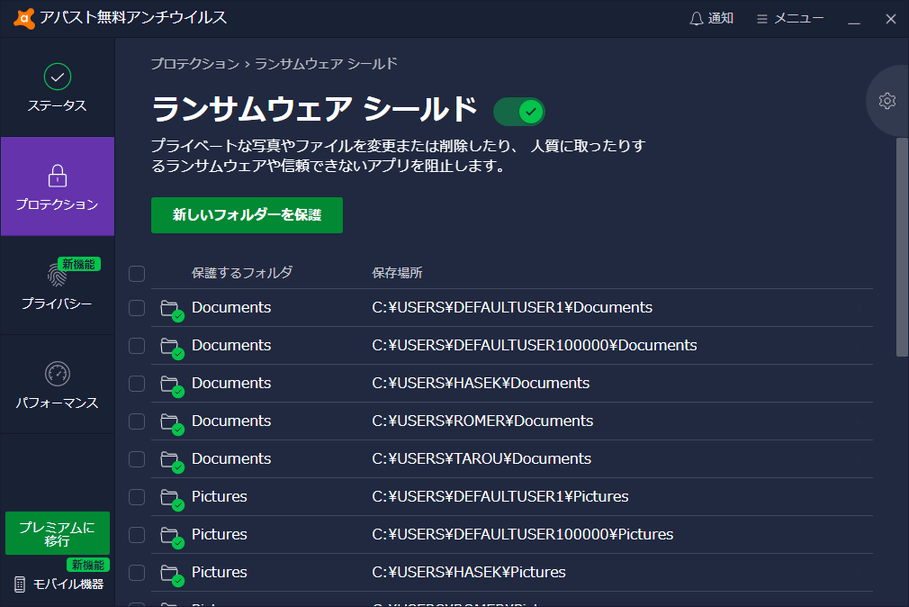
Task: Check the box for ROMER Documents
Action: 137,421
